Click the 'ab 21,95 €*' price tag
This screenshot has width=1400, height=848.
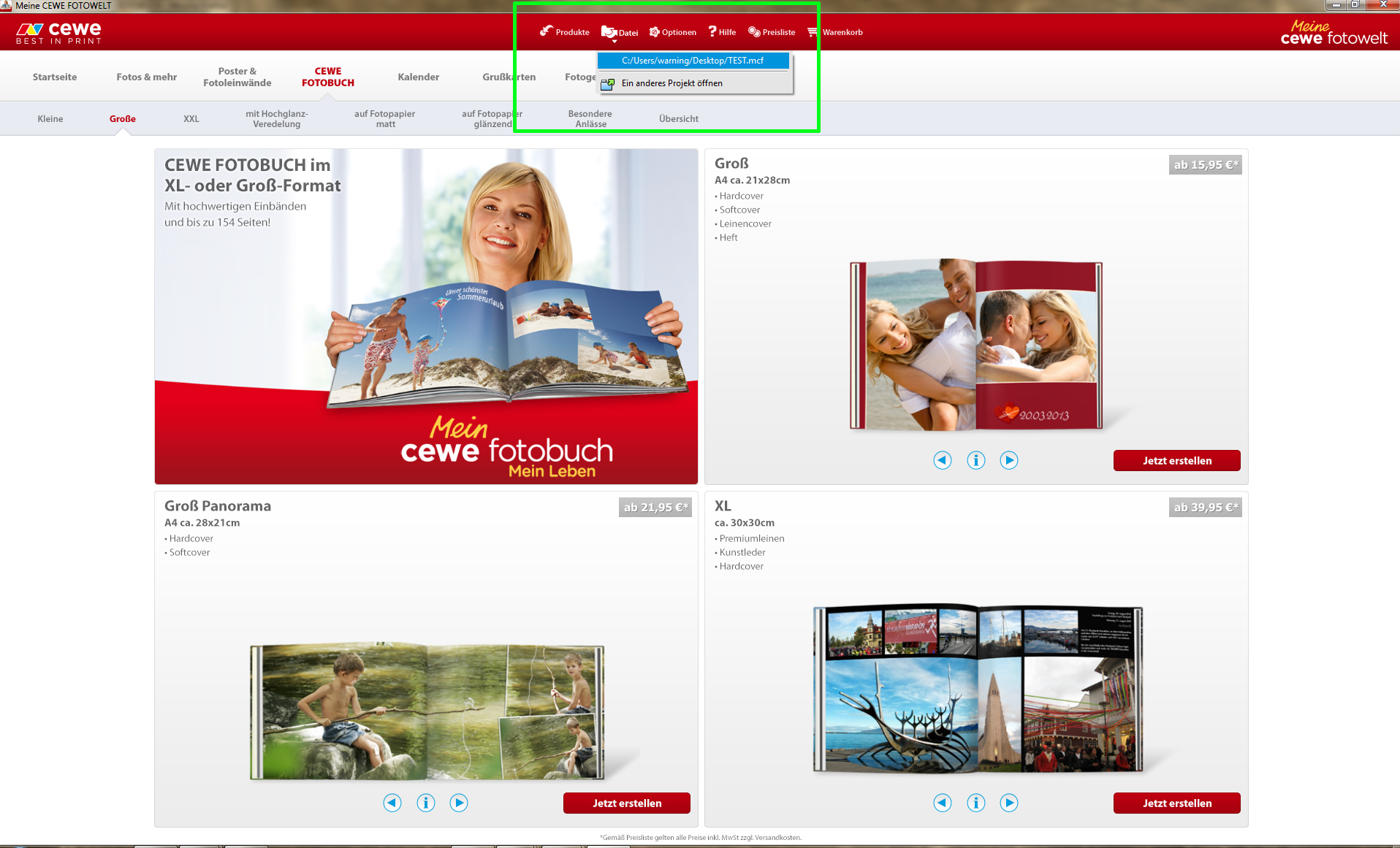[x=655, y=508]
